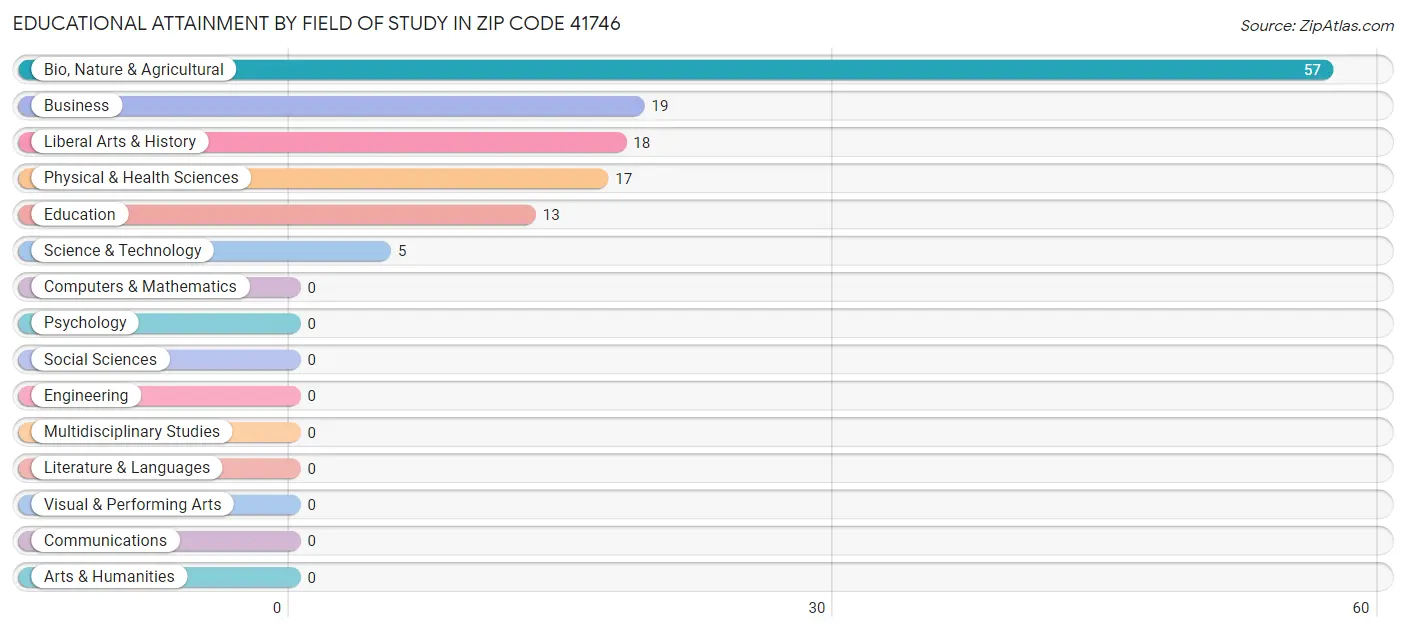
Task: Click the axis tick label 60
Action: coord(1361,608)
